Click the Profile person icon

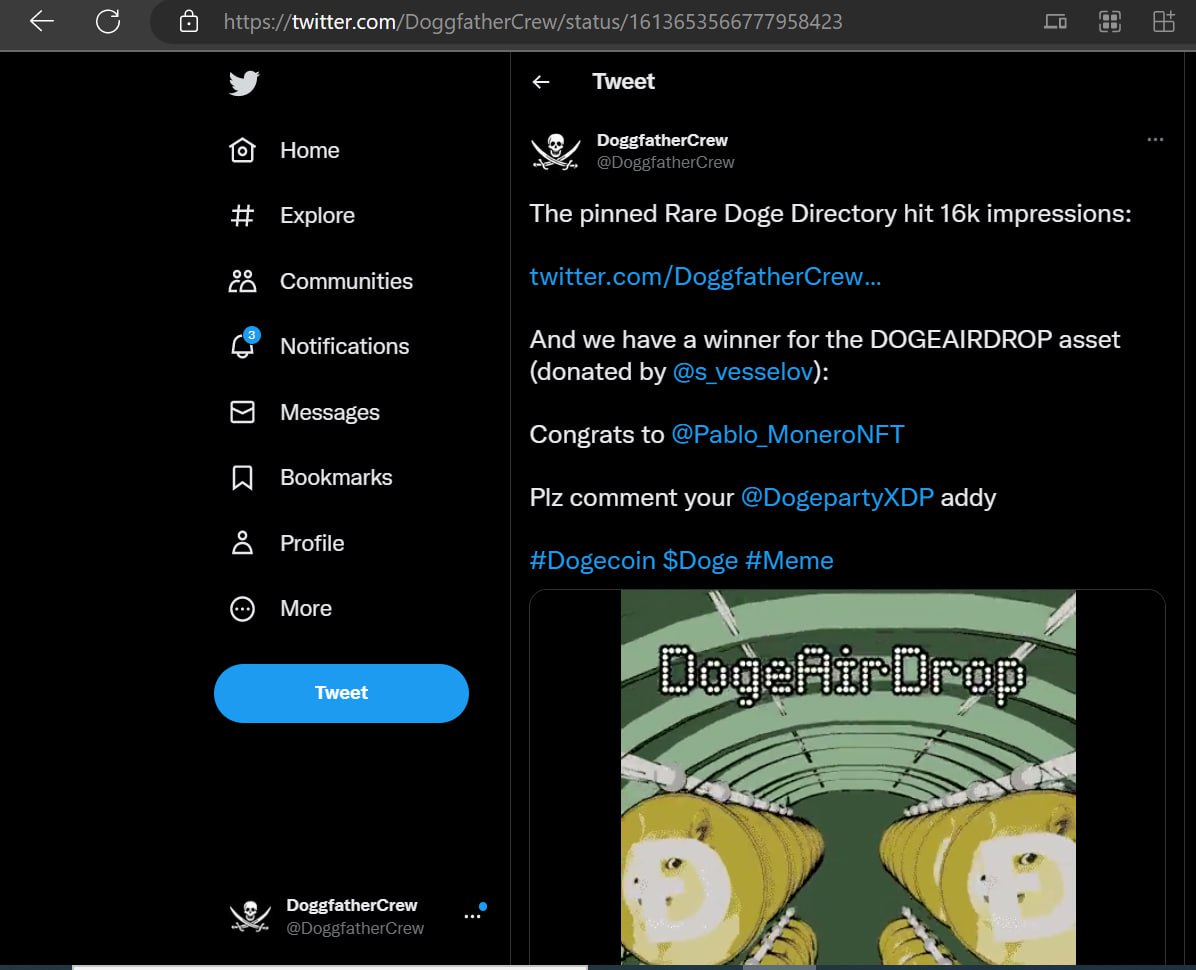click(x=243, y=543)
